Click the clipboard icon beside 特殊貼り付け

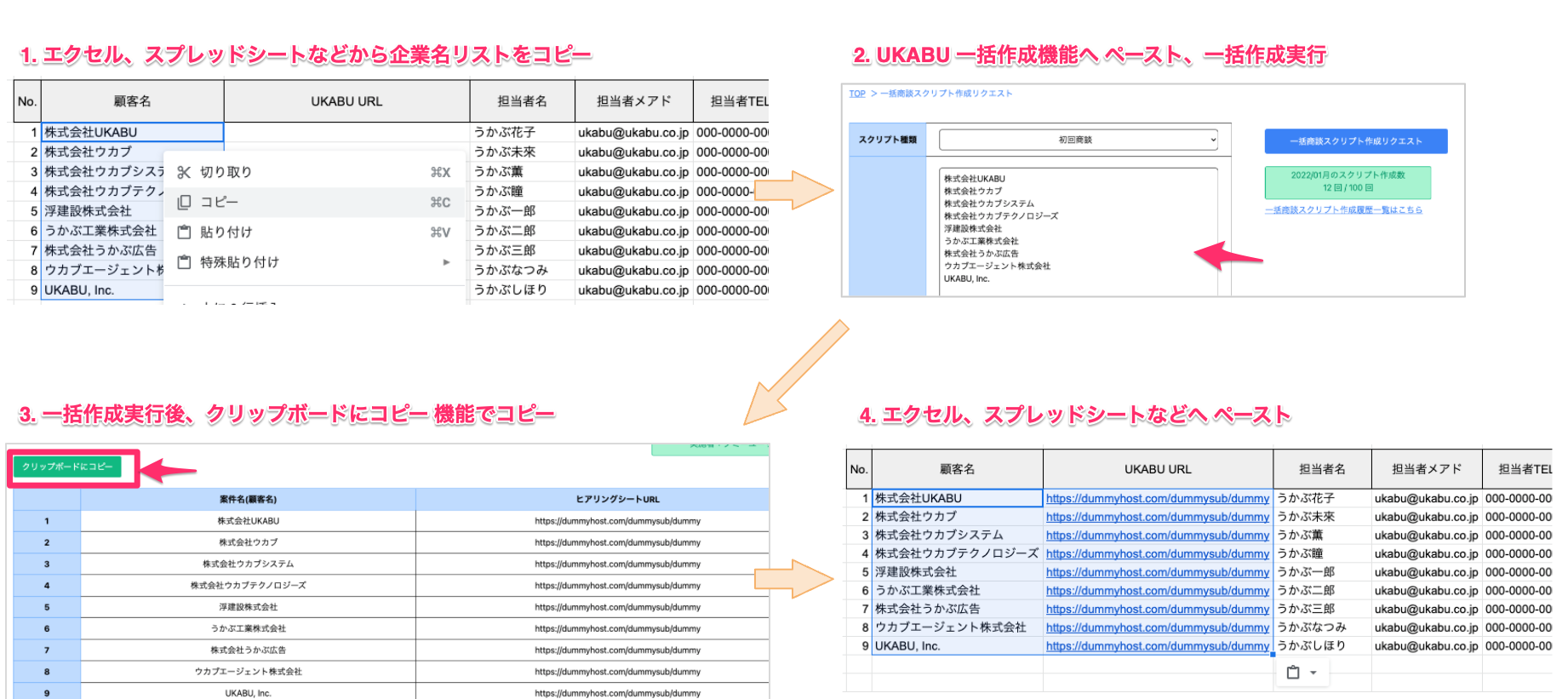point(184,262)
